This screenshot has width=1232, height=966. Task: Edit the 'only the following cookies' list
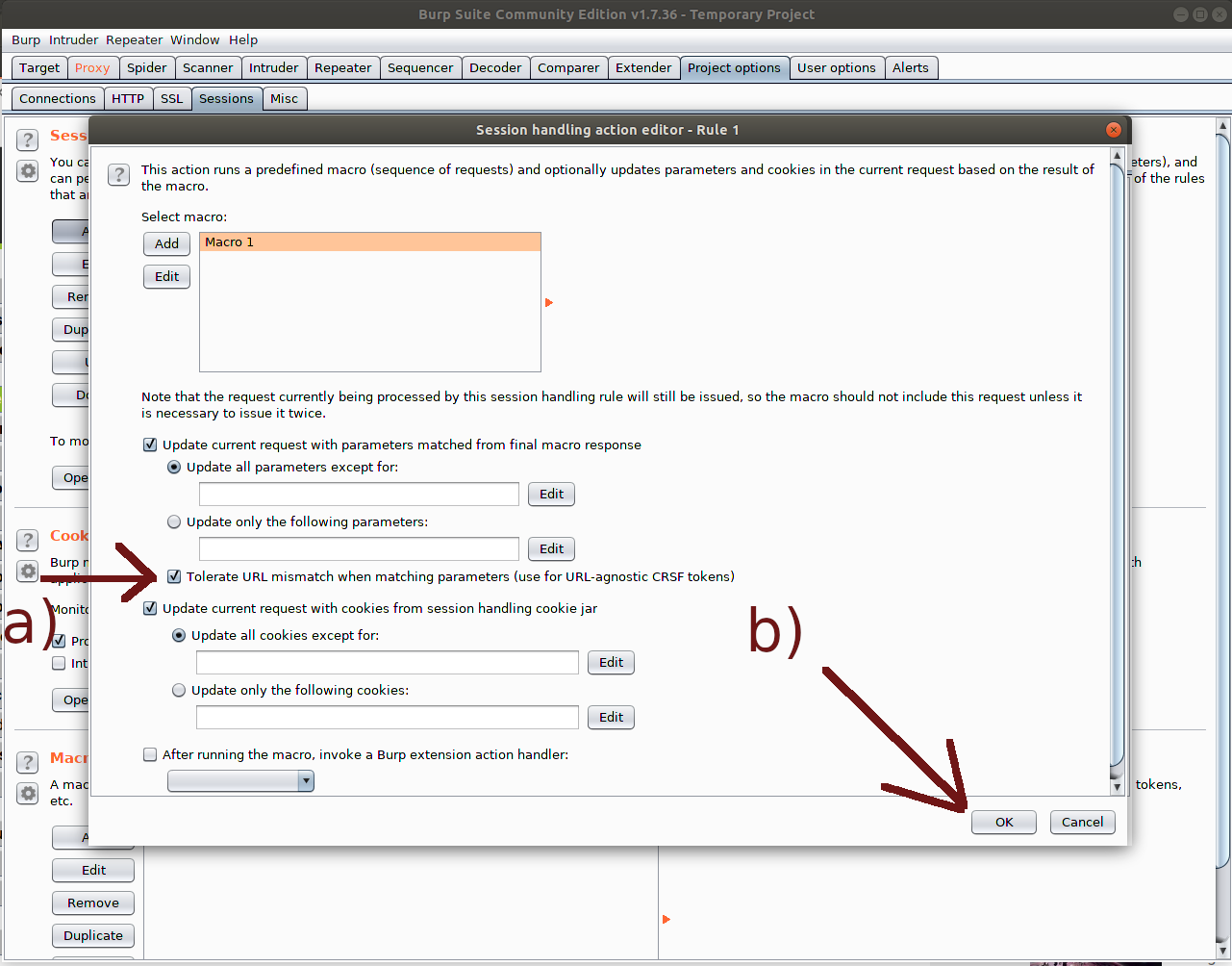pyautogui.click(x=612, y=717)
